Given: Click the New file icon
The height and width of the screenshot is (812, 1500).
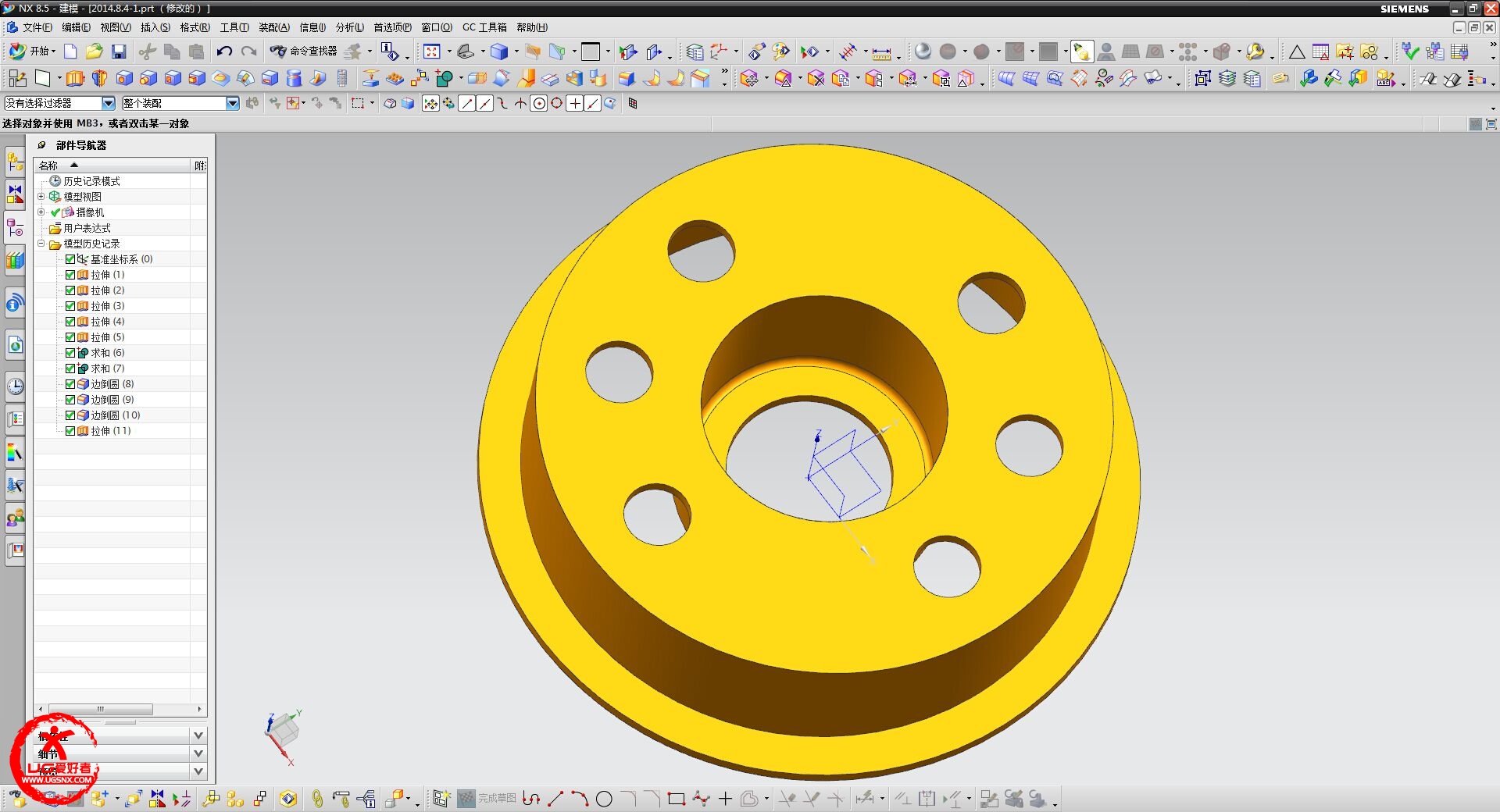Looking at the screenshot, I should 70,52.
